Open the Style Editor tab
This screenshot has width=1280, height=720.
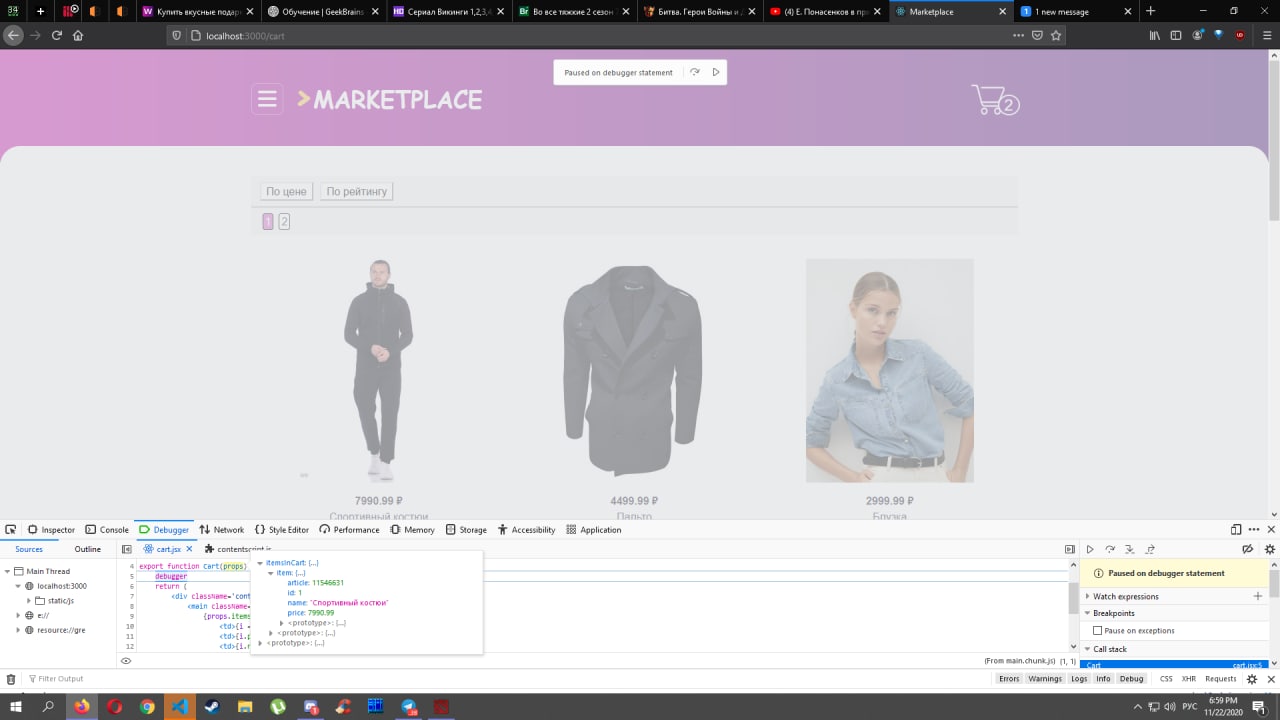[282, 530]
